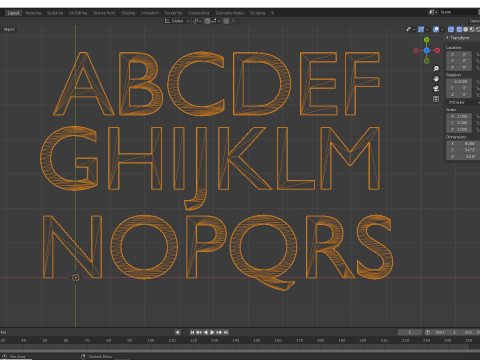The width and height of the screenshot is (480, 360).
Task: Select material preview shading mode
Action: [x=472, y=29]
